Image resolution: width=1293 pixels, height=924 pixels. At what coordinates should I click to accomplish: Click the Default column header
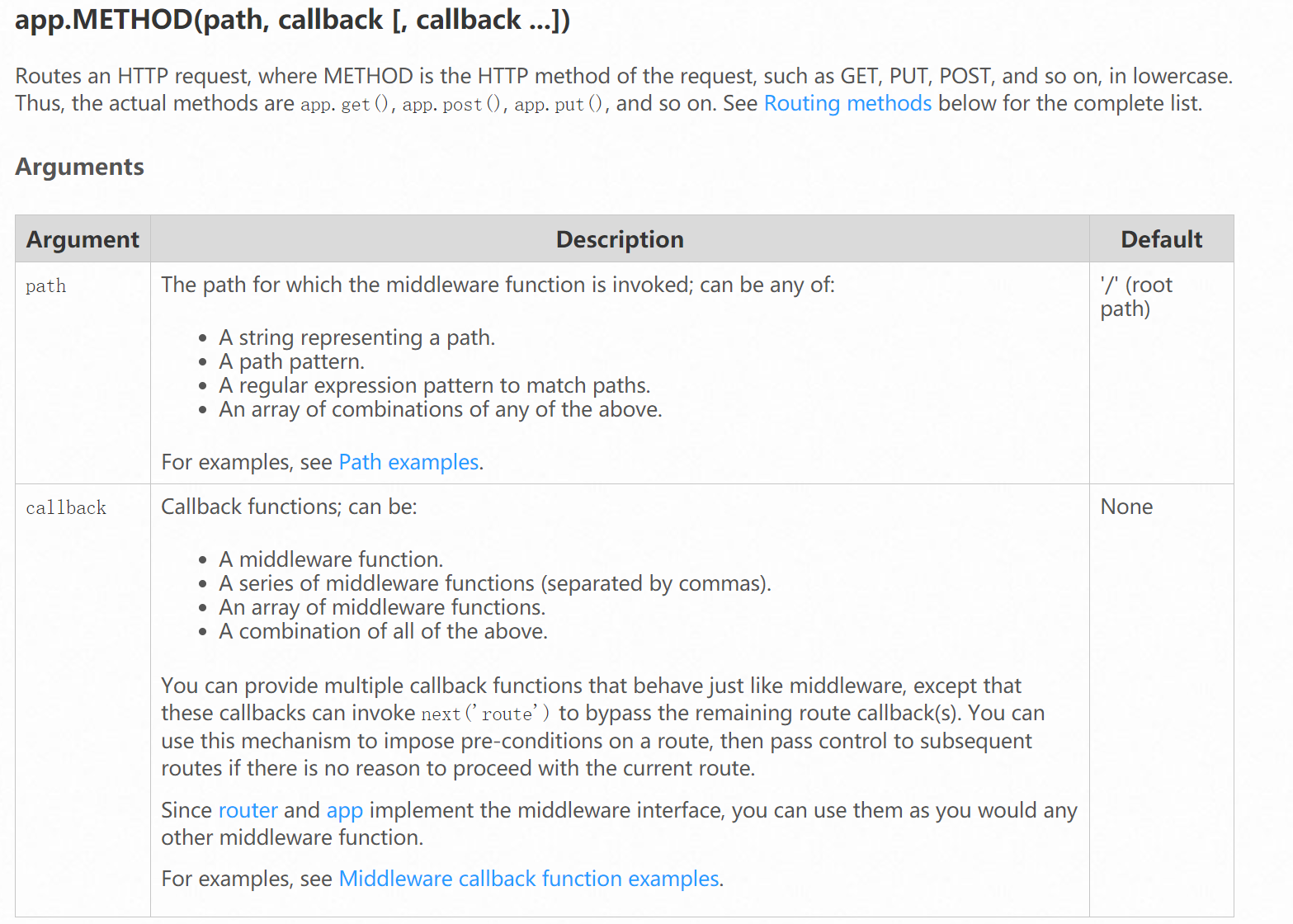1161,239
